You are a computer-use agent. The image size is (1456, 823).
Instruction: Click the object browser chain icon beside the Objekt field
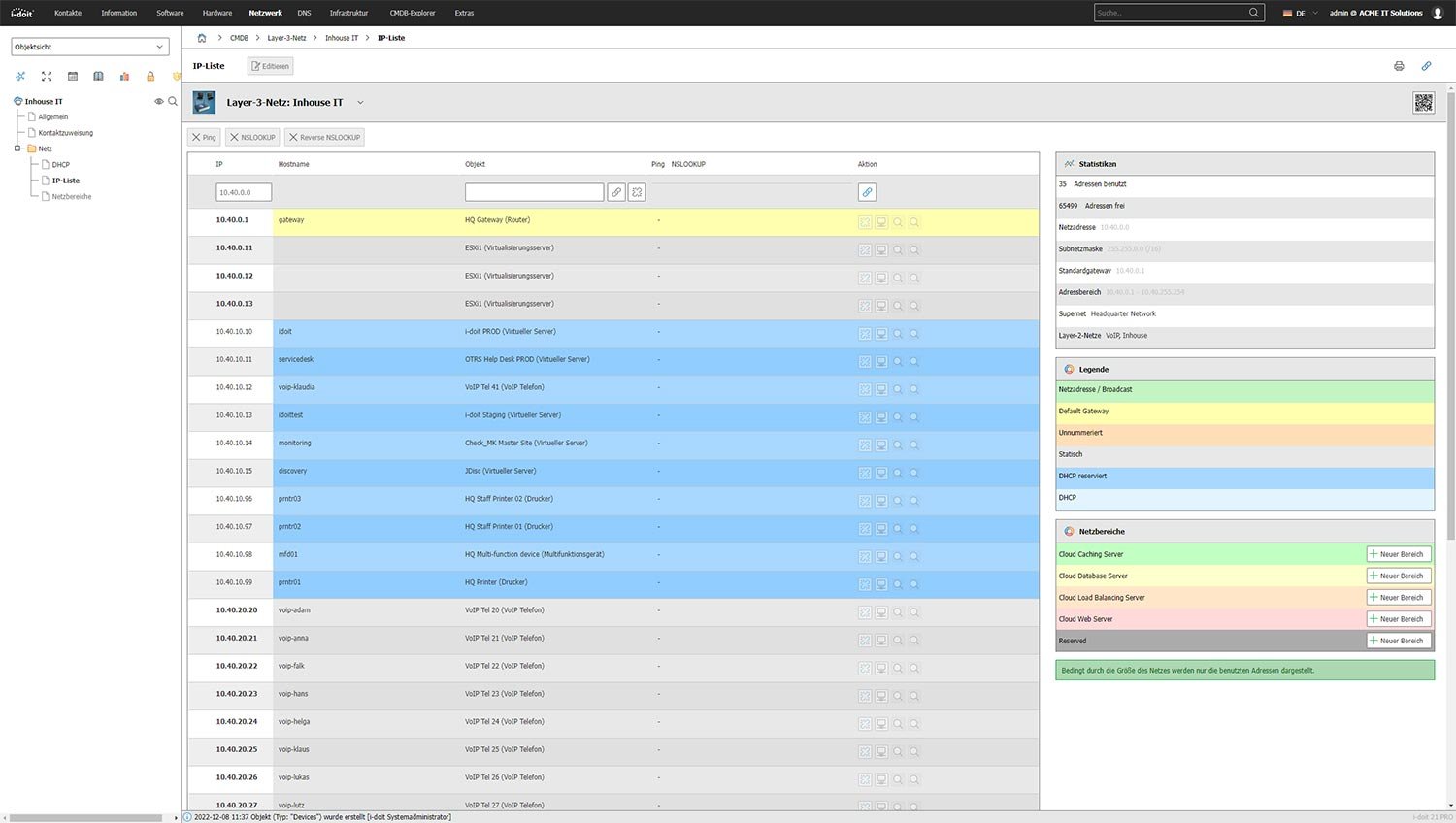616,192
